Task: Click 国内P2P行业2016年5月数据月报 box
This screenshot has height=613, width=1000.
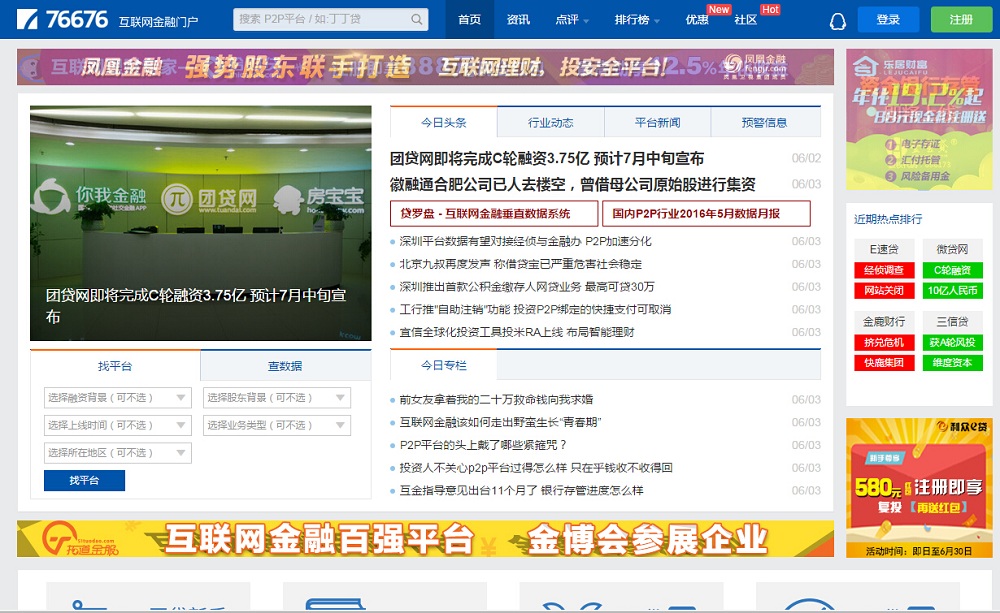Action: (706, 214)
